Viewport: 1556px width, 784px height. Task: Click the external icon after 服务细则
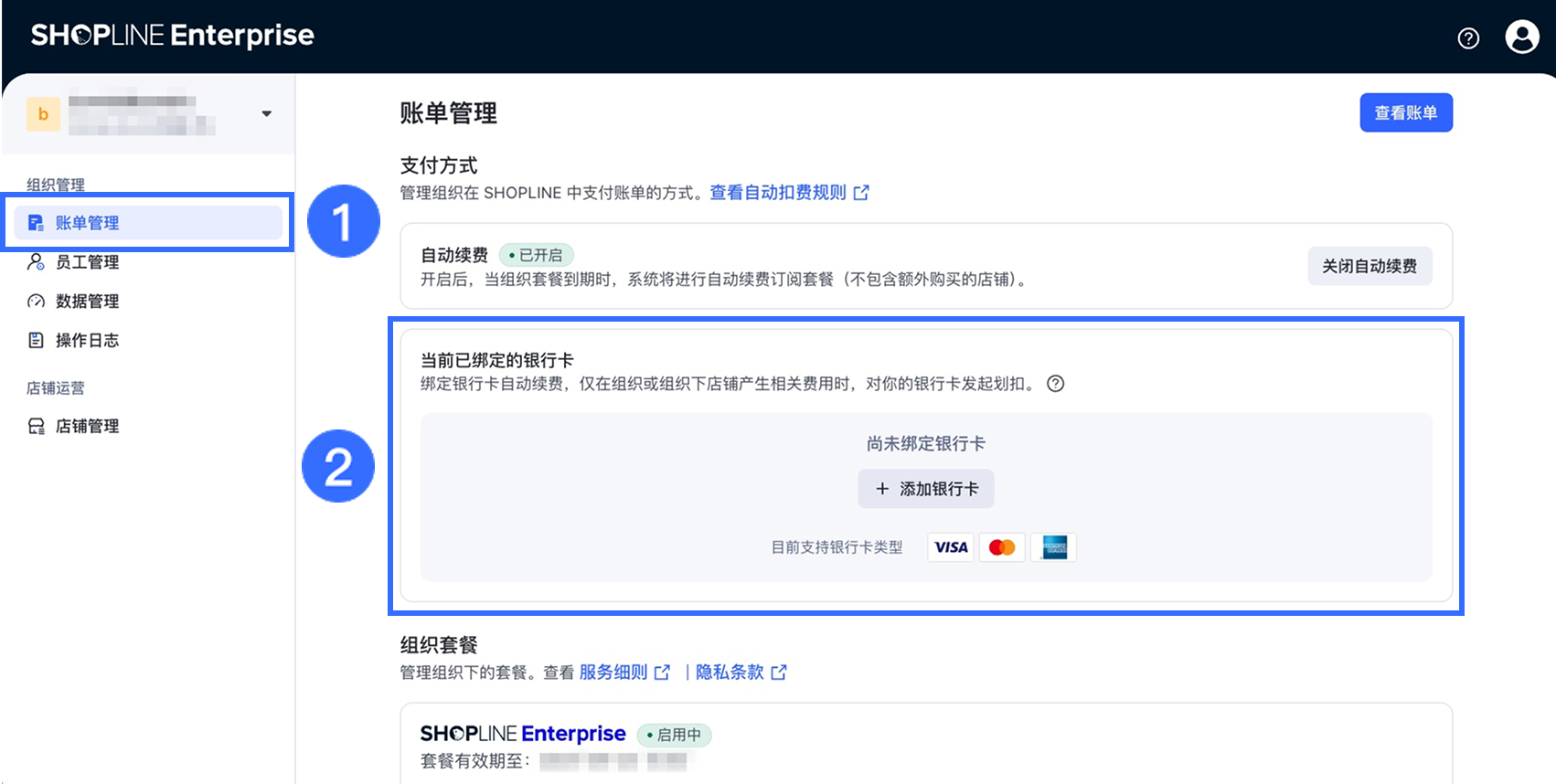pyautogui.click(x=663, y=673)
